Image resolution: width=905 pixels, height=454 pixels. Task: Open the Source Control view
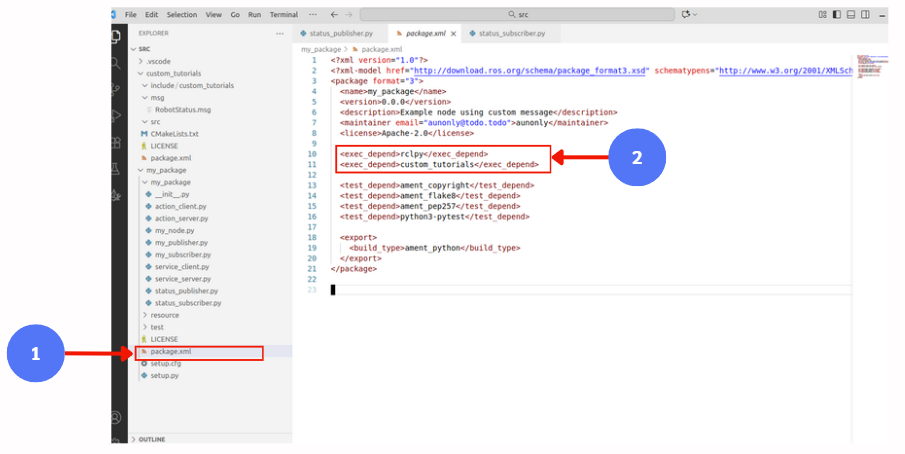(x=118, y=88)
